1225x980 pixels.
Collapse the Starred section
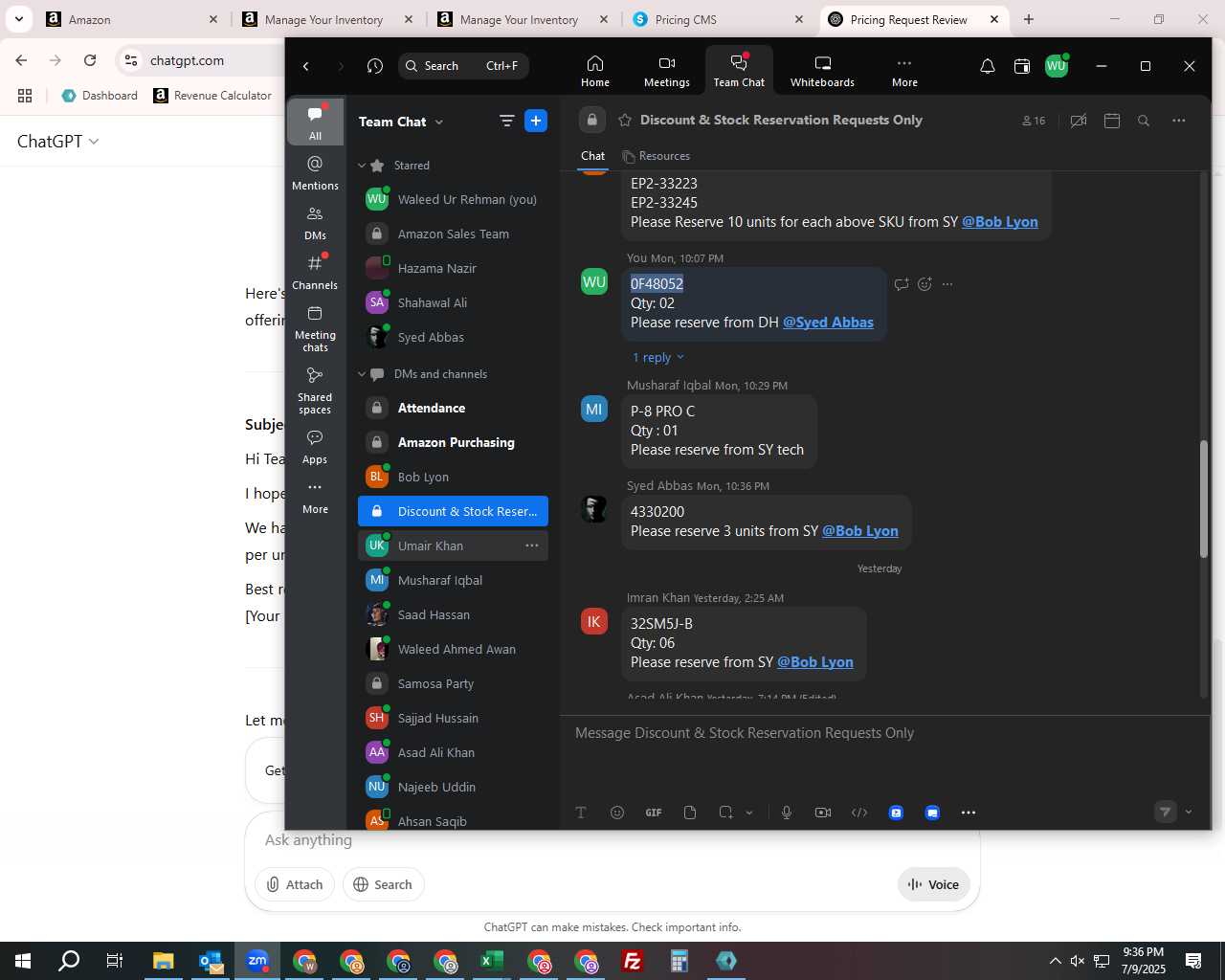[362, 166]
